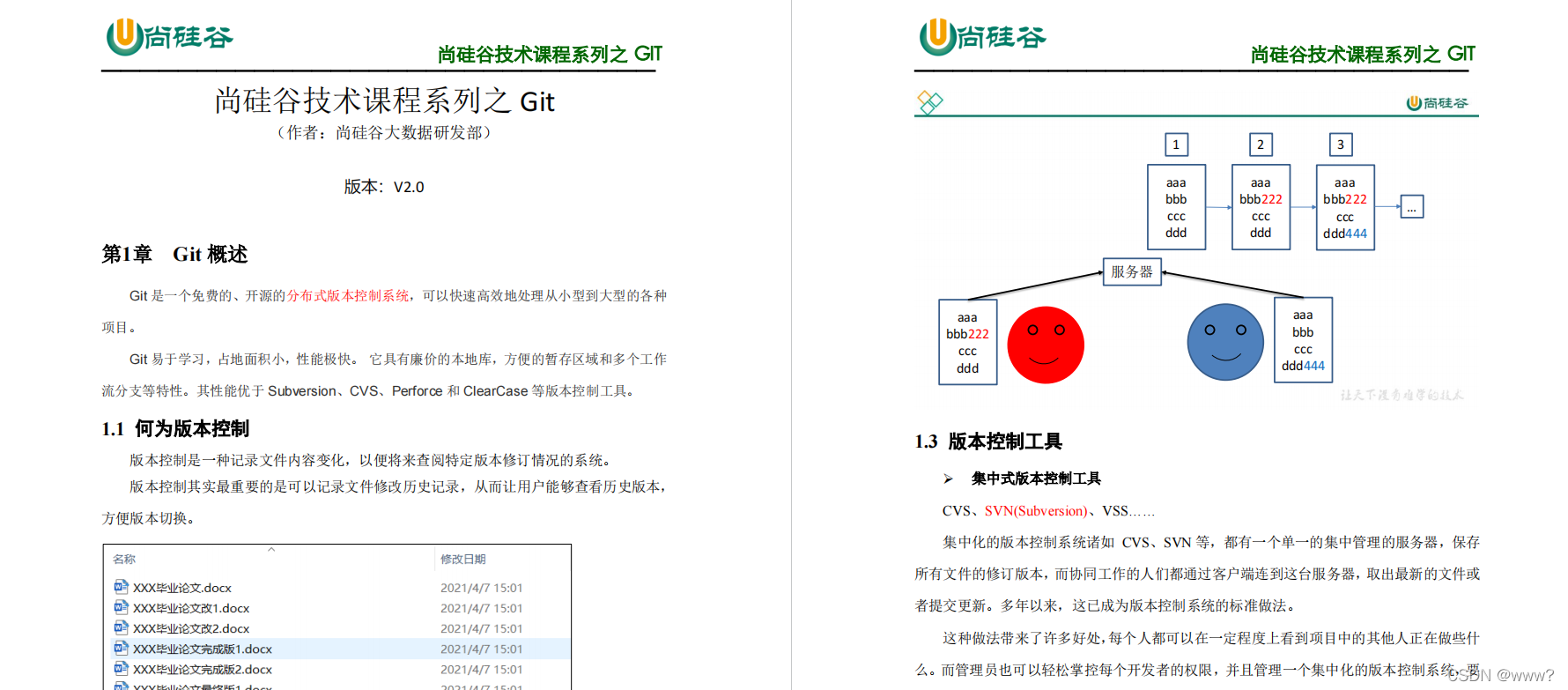The height and width of the screenshot is (690, 1568).
Task: Click the chapter heading 第1章 Git 概述
Action: 174,255
